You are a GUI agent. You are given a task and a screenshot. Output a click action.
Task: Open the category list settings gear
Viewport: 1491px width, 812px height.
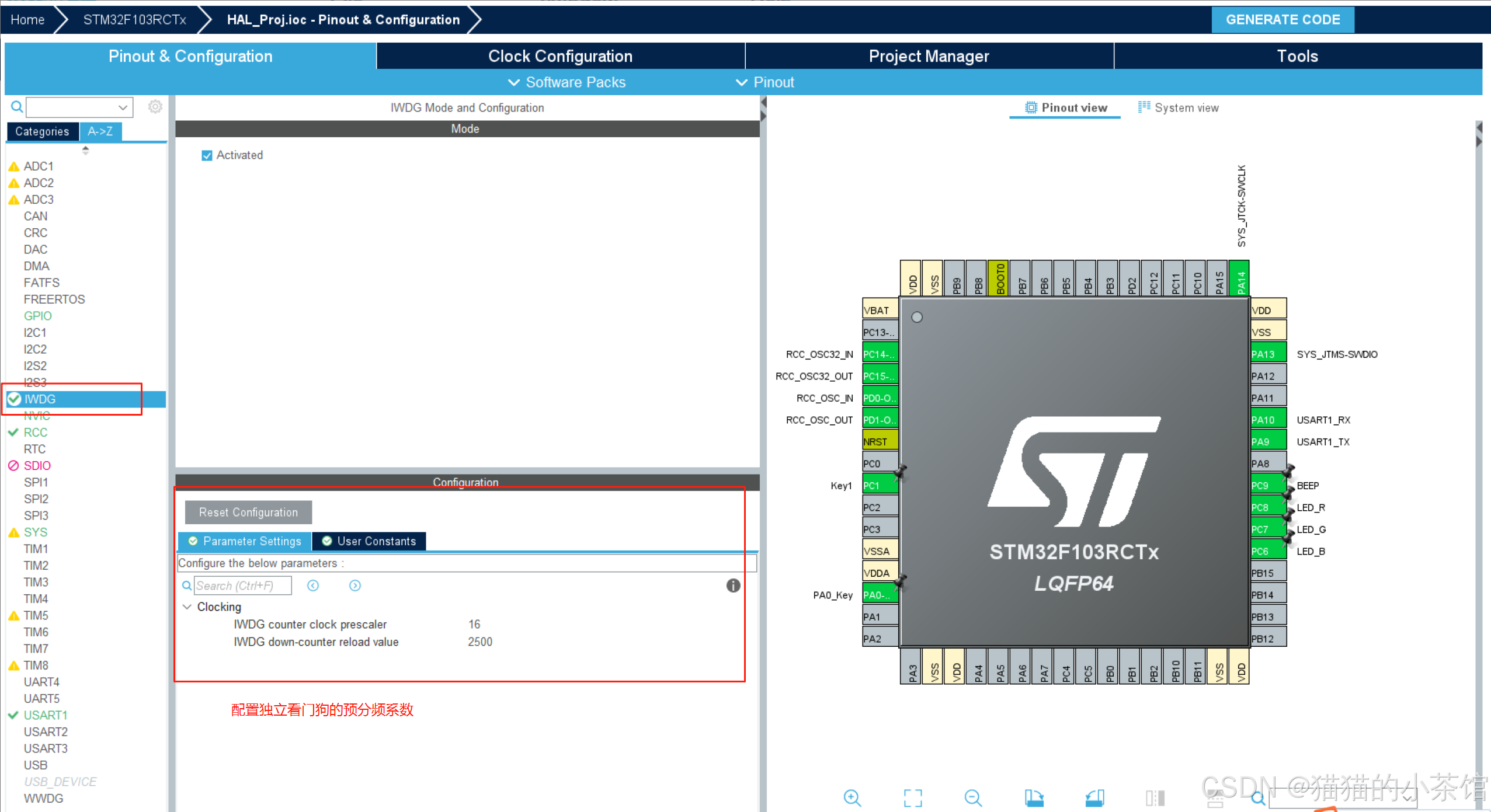point(155,107)
